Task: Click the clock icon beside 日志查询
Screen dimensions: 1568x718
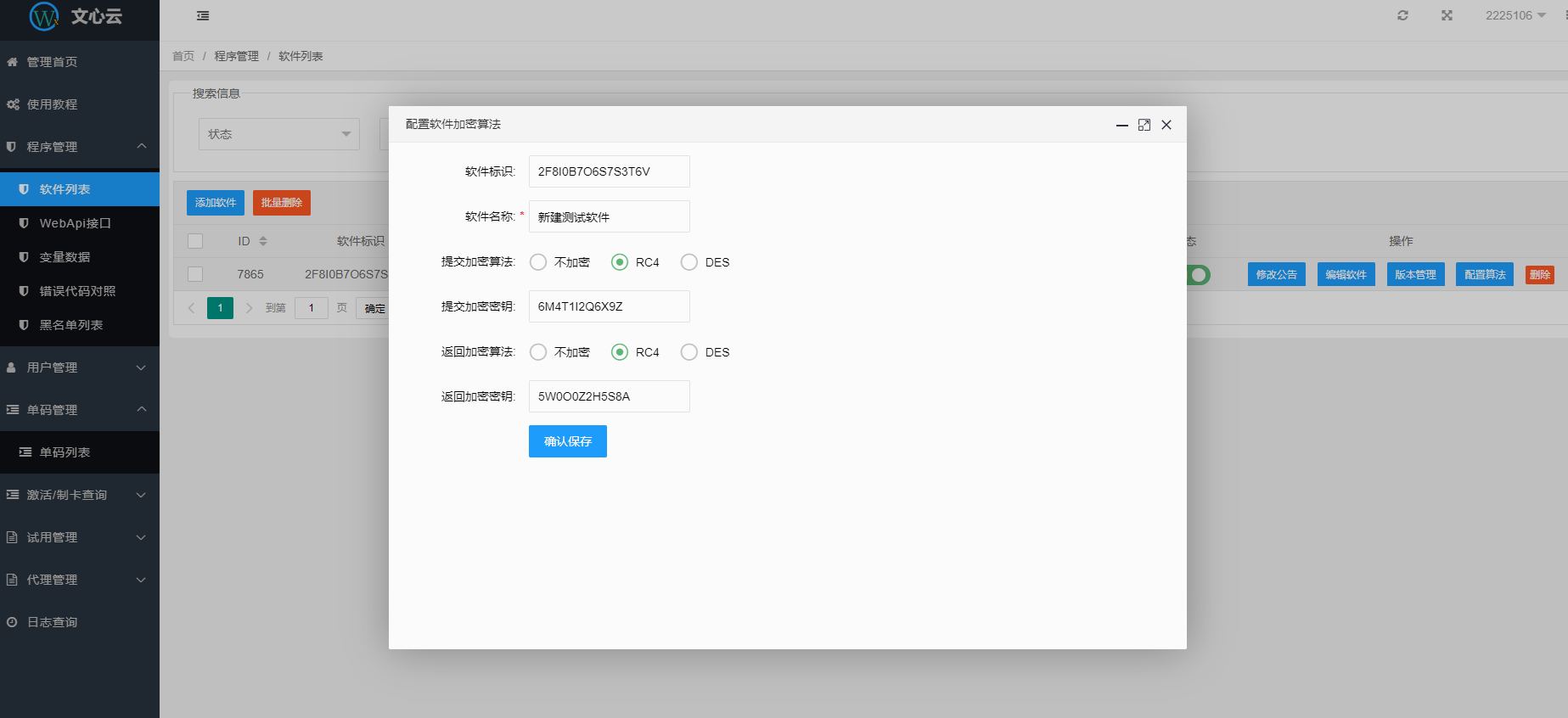Action: (12, 622)
